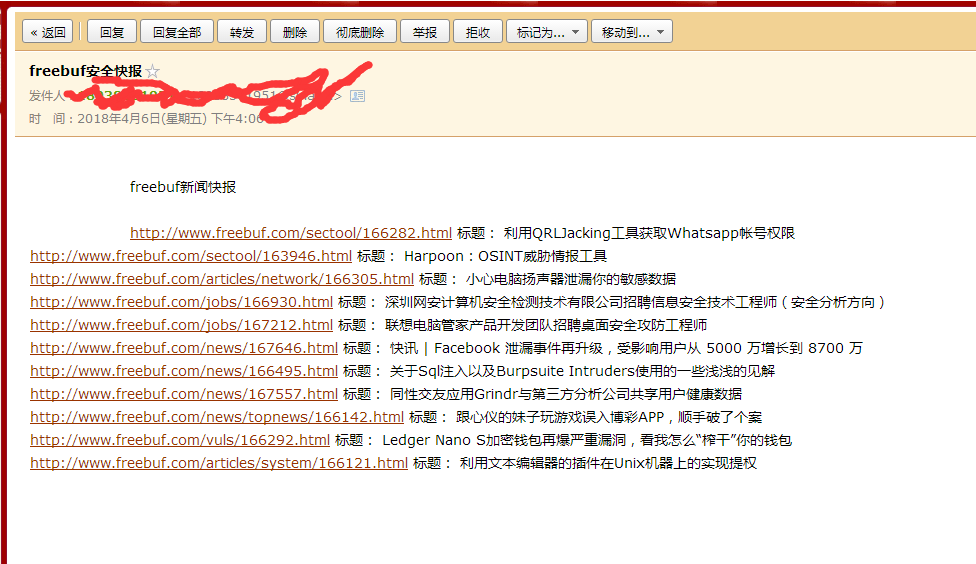Screen dimensions: 976x564
Task: Click title 小心电脑扬声器泄漏你的敏感数据
Action: pyautogui.click(x=571, y=279)
